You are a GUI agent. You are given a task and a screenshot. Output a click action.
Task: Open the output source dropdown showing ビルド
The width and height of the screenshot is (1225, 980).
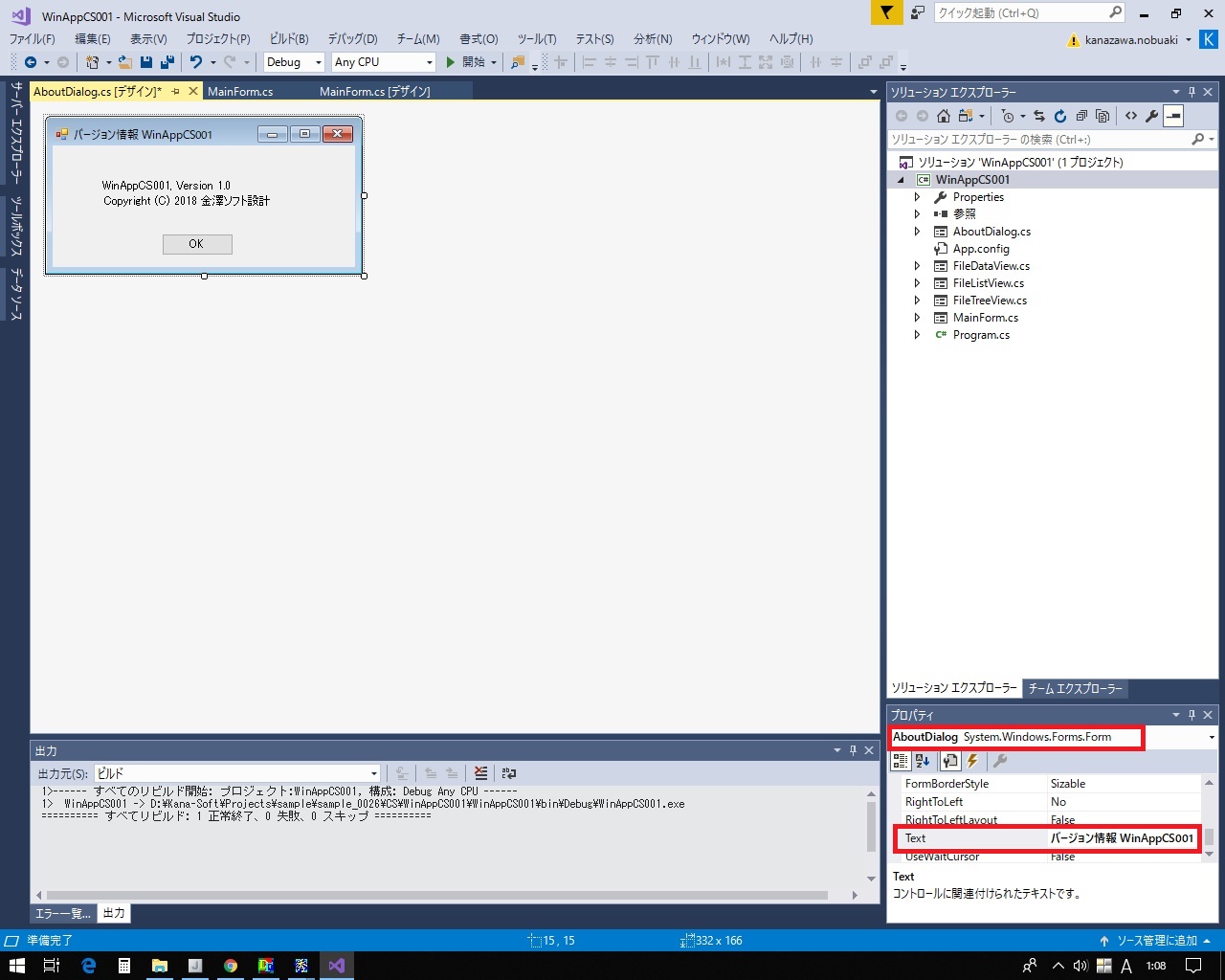pyautogui.click(x=237, y=773)
